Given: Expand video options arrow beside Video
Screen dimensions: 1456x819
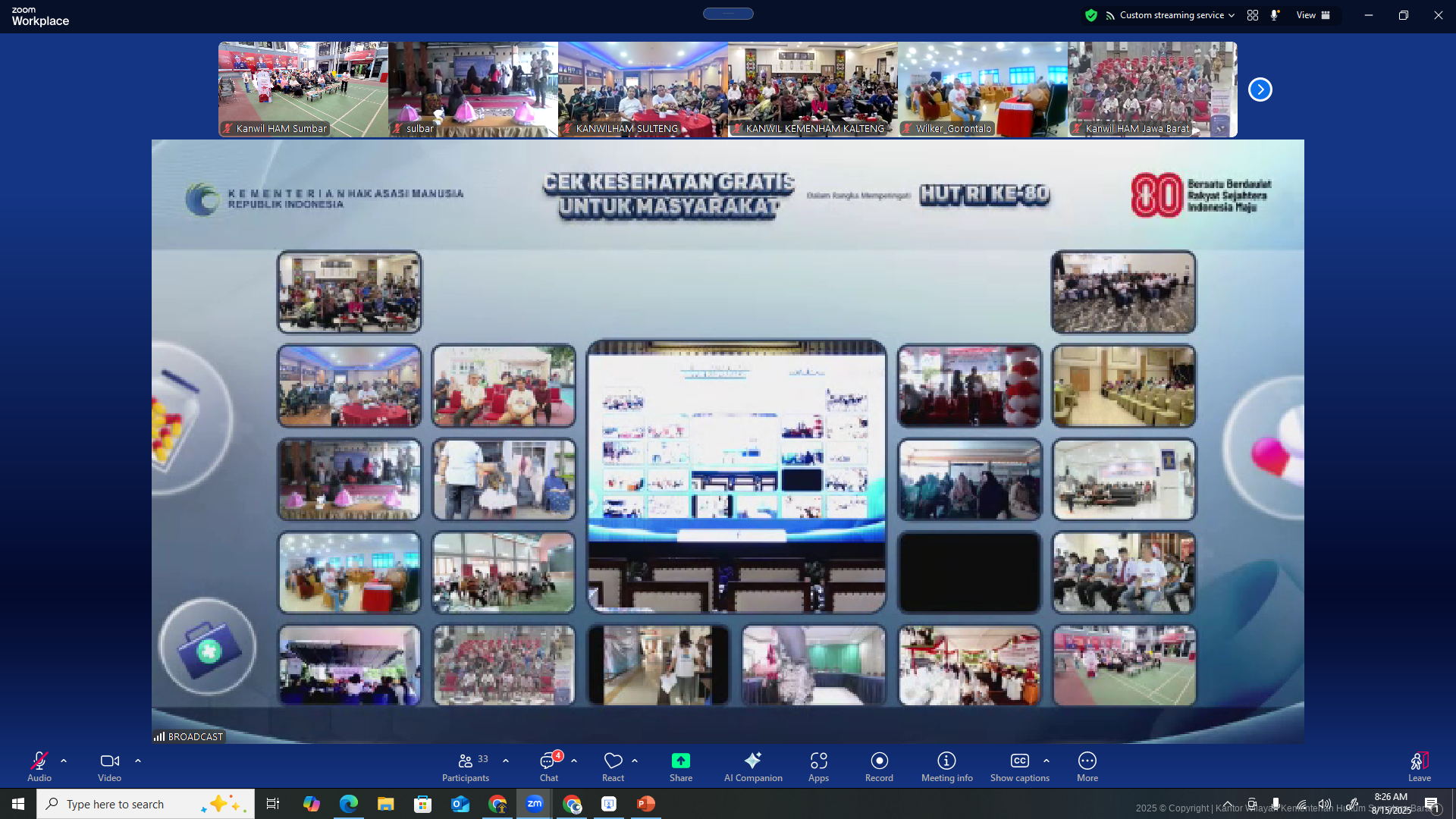Looking at the screenshot, I should (x=138, y=761).
